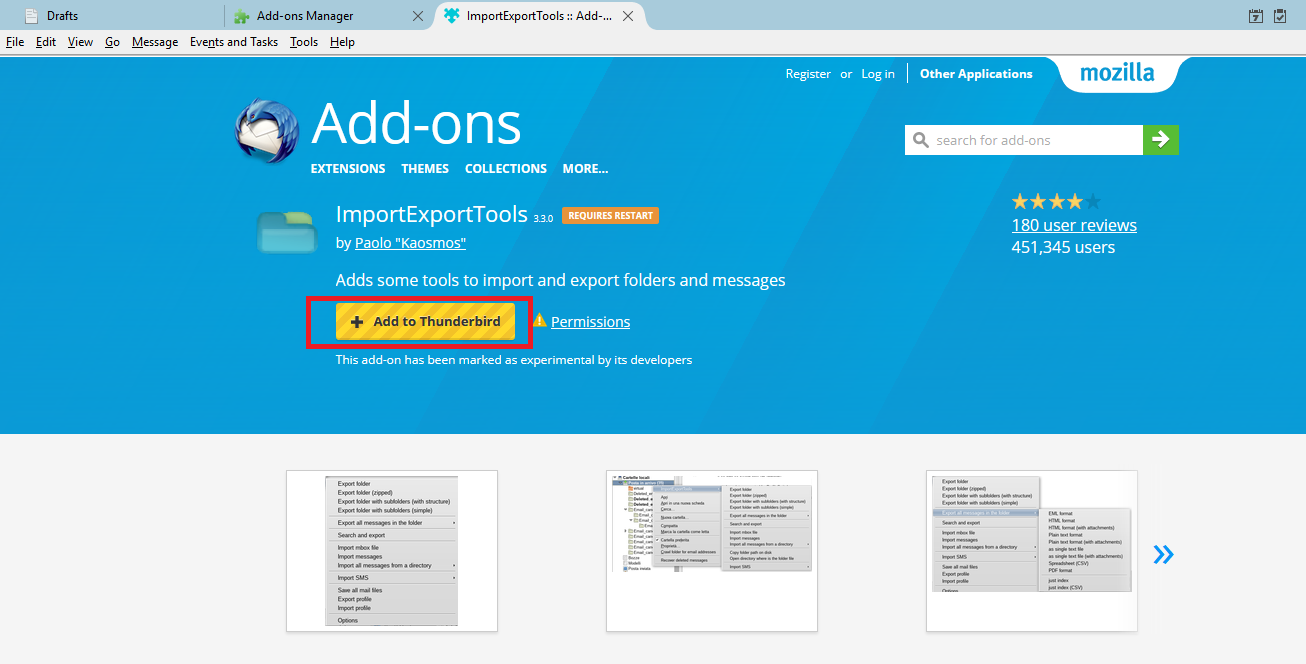Click the Thunderbird logo icon
Screen dimensions: 1306x664
click(x=266, y=131)
